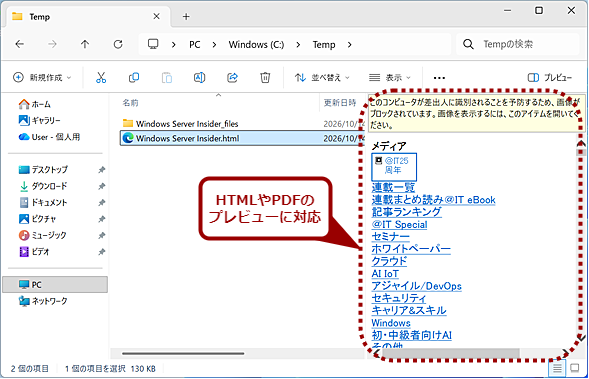The width and height of the screenshot is (589, 379).
Task: Click the Copy icon in toolbar
Action: pyautogui.click(x=134, y=78)
